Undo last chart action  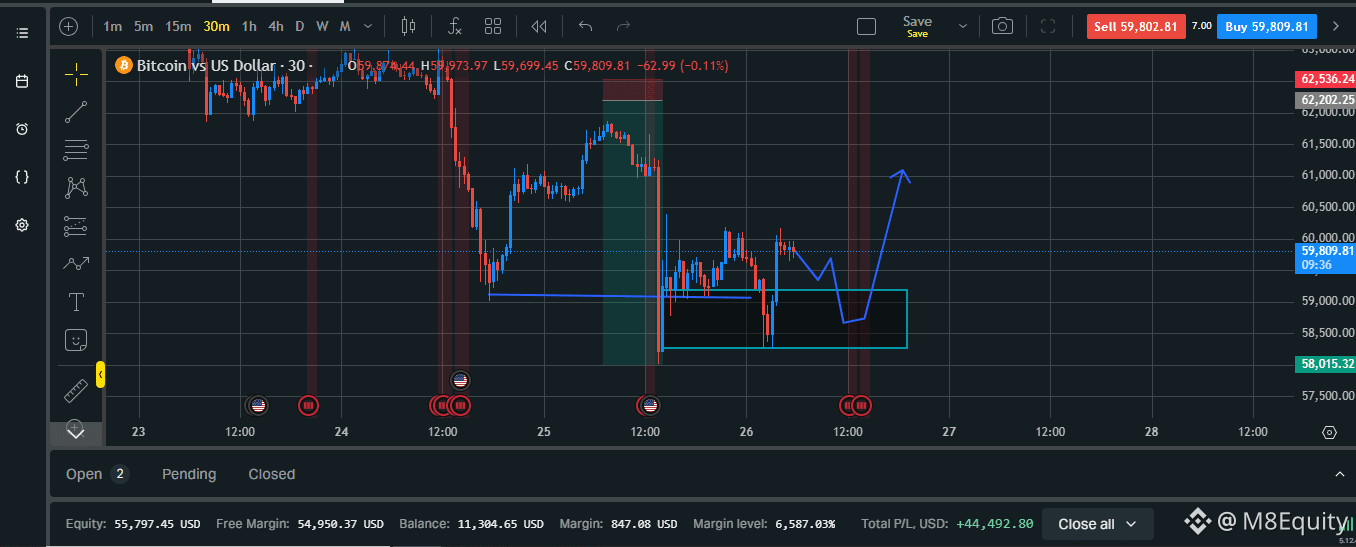click(x=586, y=26)
